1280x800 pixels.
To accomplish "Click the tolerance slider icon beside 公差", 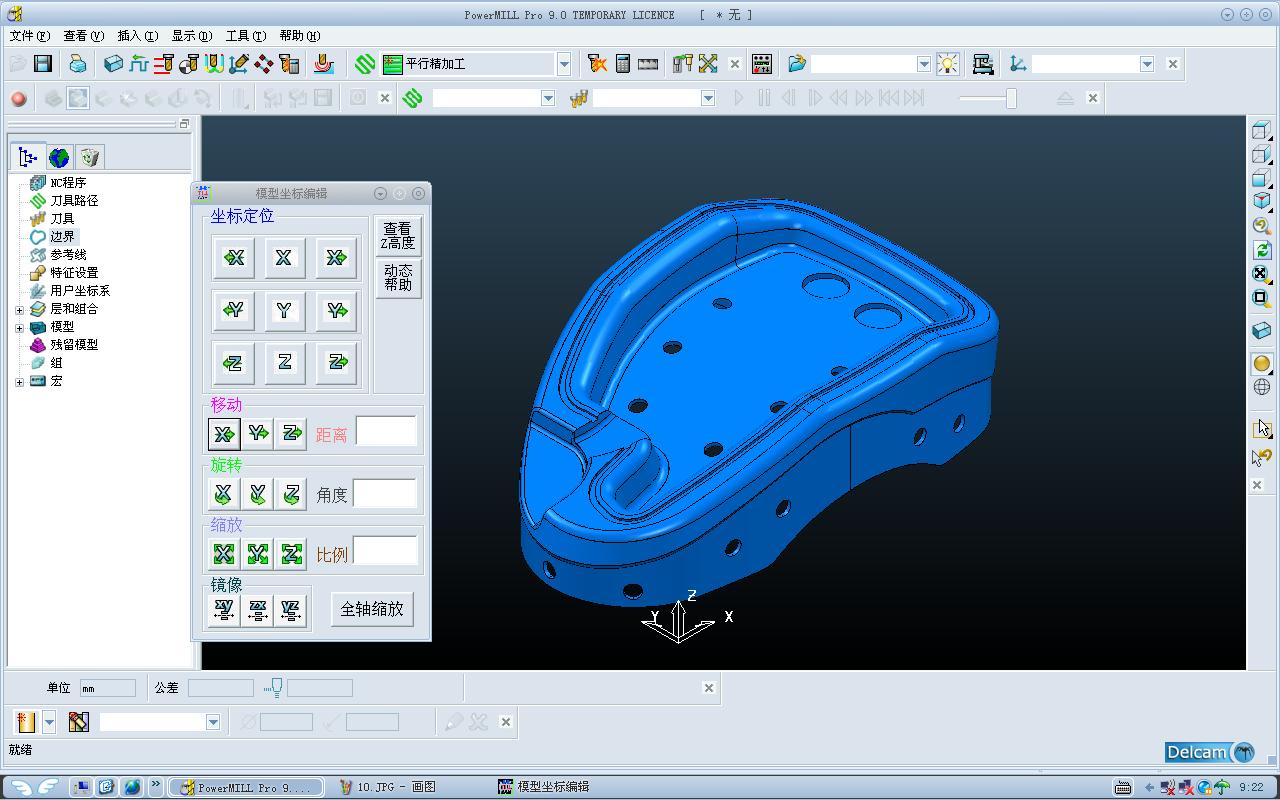I will pyautogui.click(x=273, y=688).
